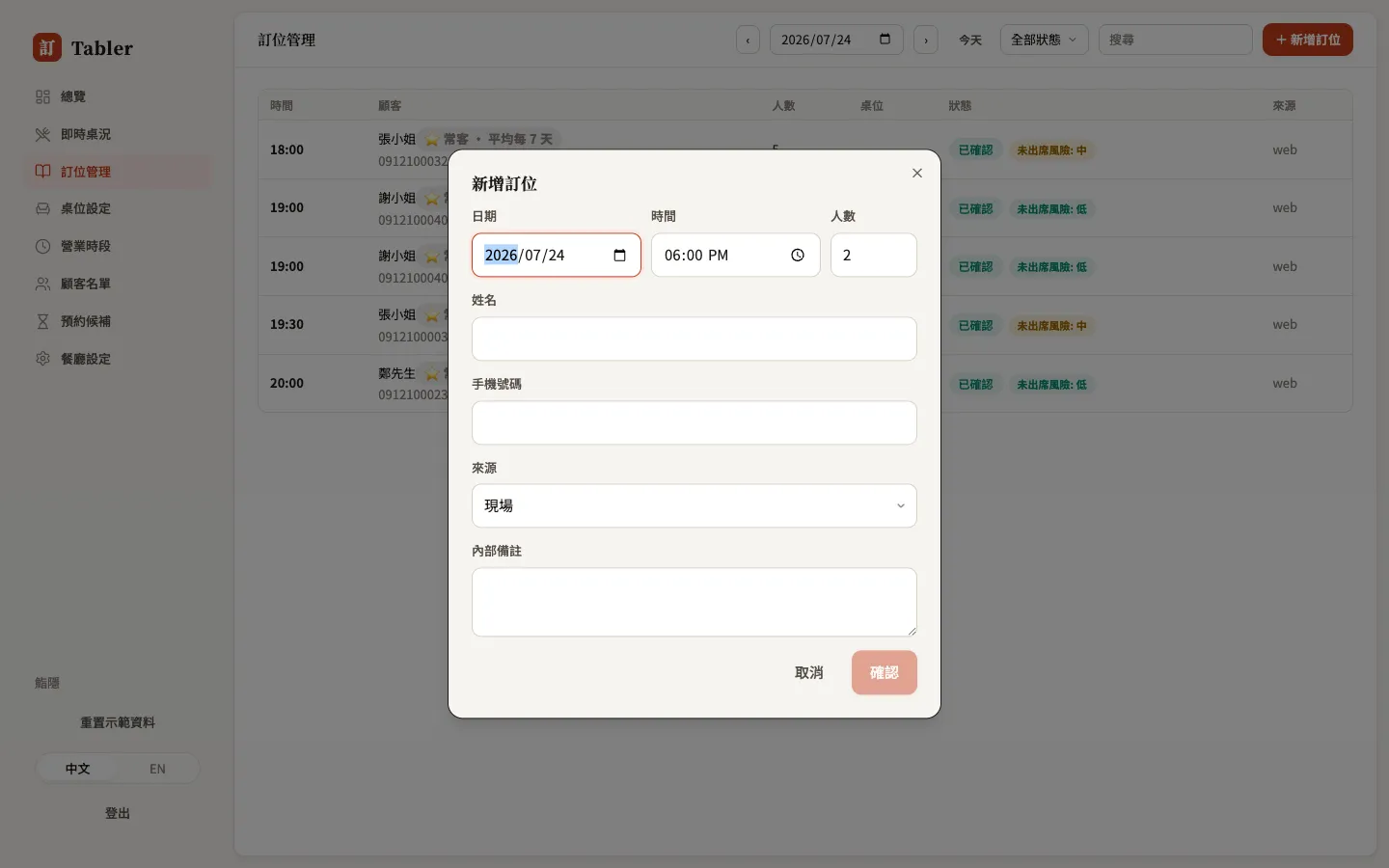Click the 即時桌況 utensils icon

(42, 134)
